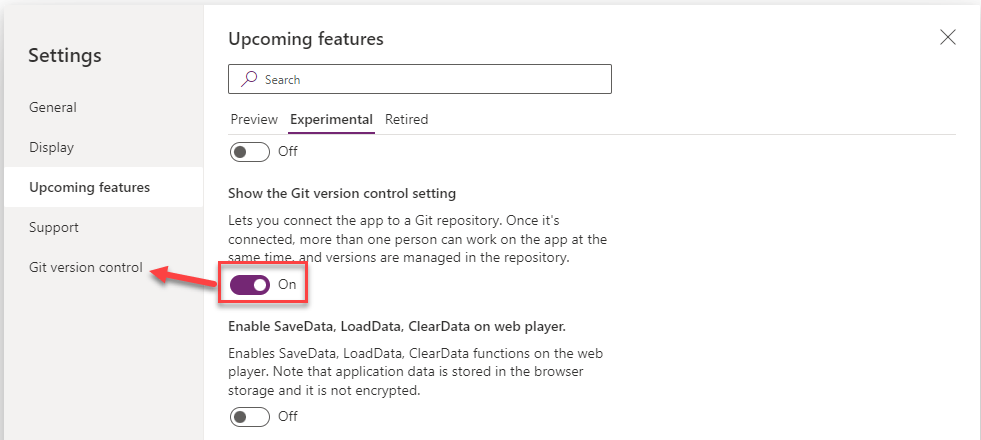Image resolution: width=981 pixels, height=440 pixels.
Task: Click the web player browser storage description
Action: pyautogui.click(x=415, y=371)
